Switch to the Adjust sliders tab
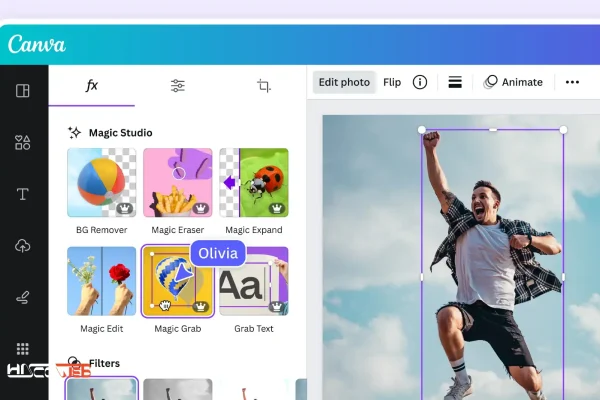 coord(178,85)
